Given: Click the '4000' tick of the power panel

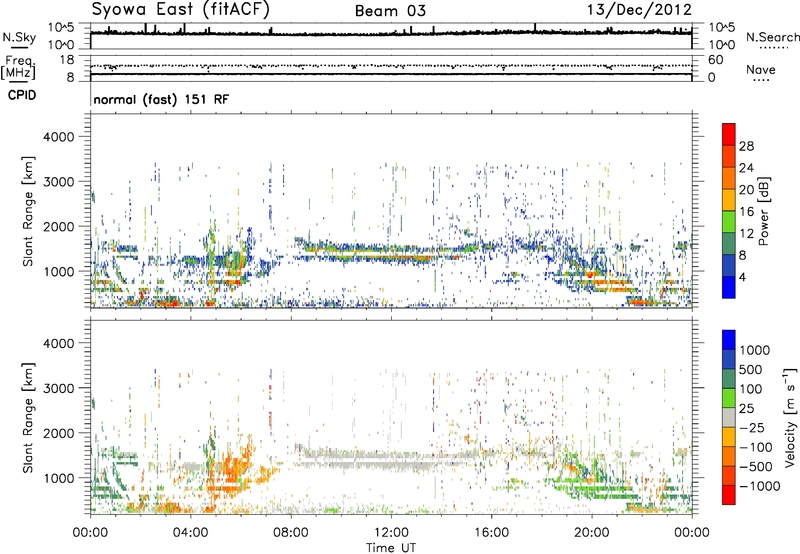Looking at the screenshot, I should click(58, 137).
